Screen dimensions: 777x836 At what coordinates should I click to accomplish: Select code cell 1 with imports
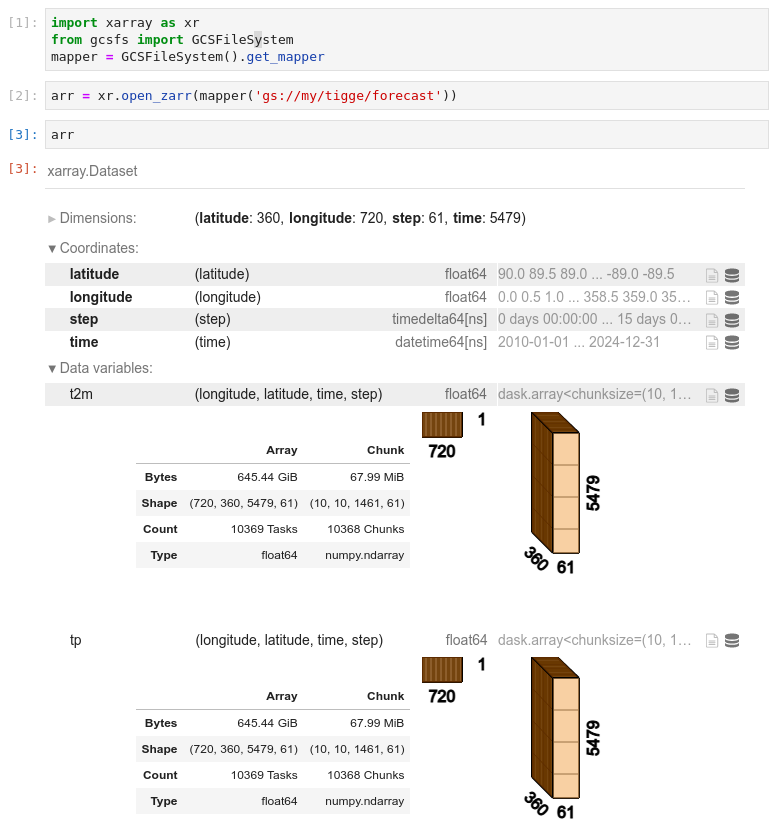click(x=406, y=39)
